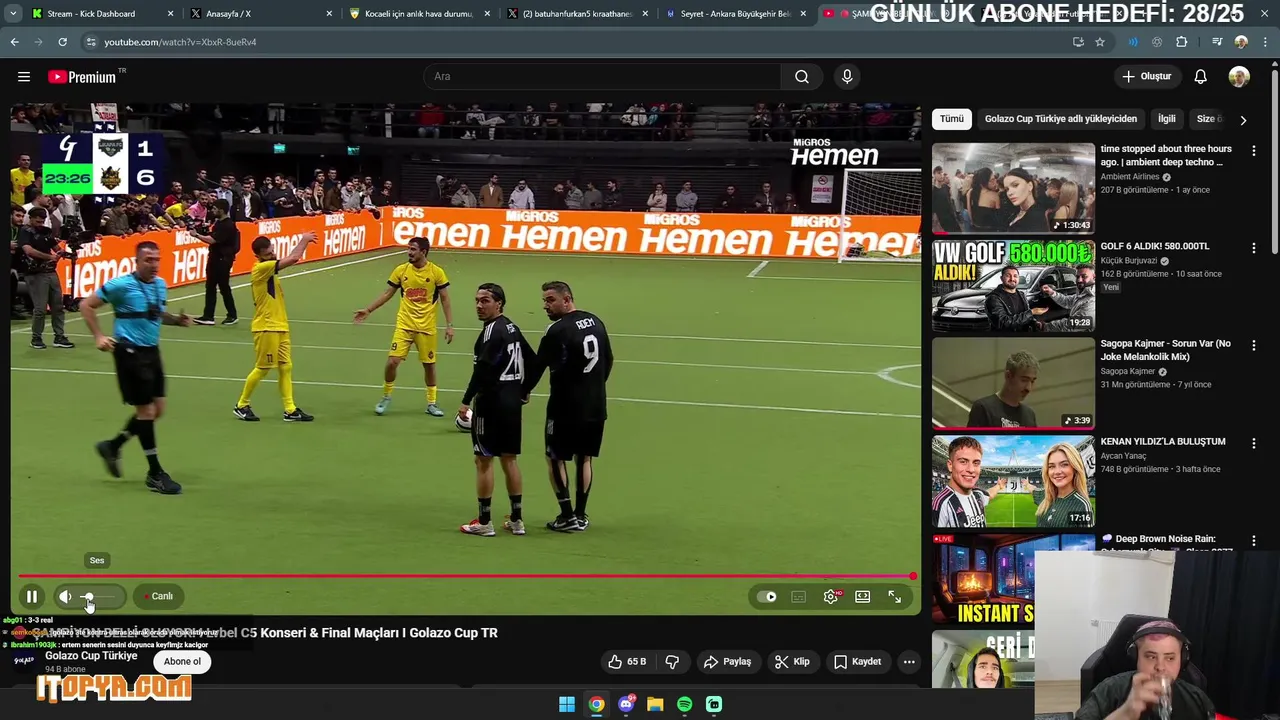This screenshot has width=1280, height=720.
Task: Select Golazo Cup Türkiye adlı yükleyiciden chip
Action: click(1061, 119)
